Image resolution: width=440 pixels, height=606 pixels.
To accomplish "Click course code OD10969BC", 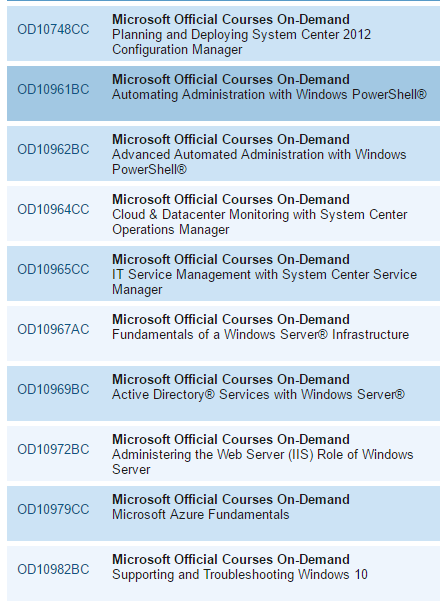I will click(53, 389).
